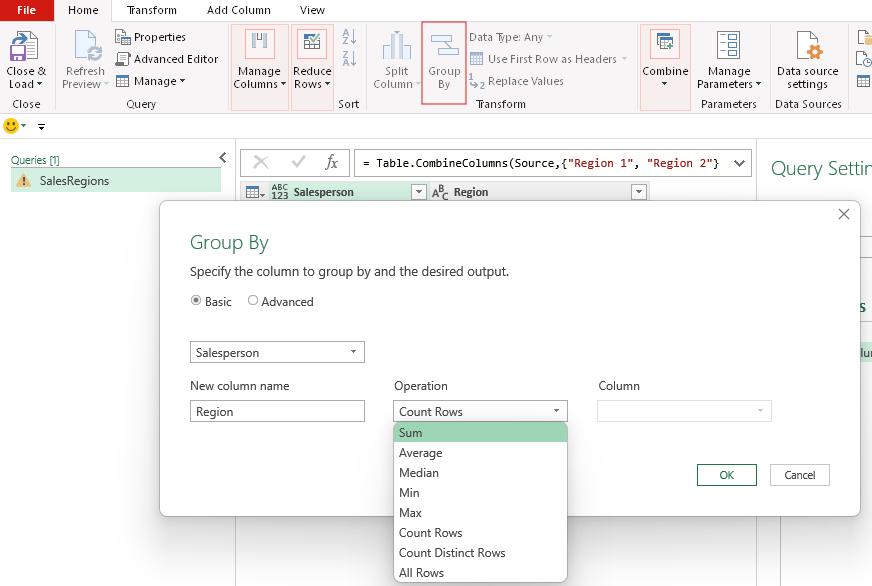Screen dimensions: 872x586
Task: Open the Quick Access Toolbar customize dropdown
Action: click(x=41, y=127)
